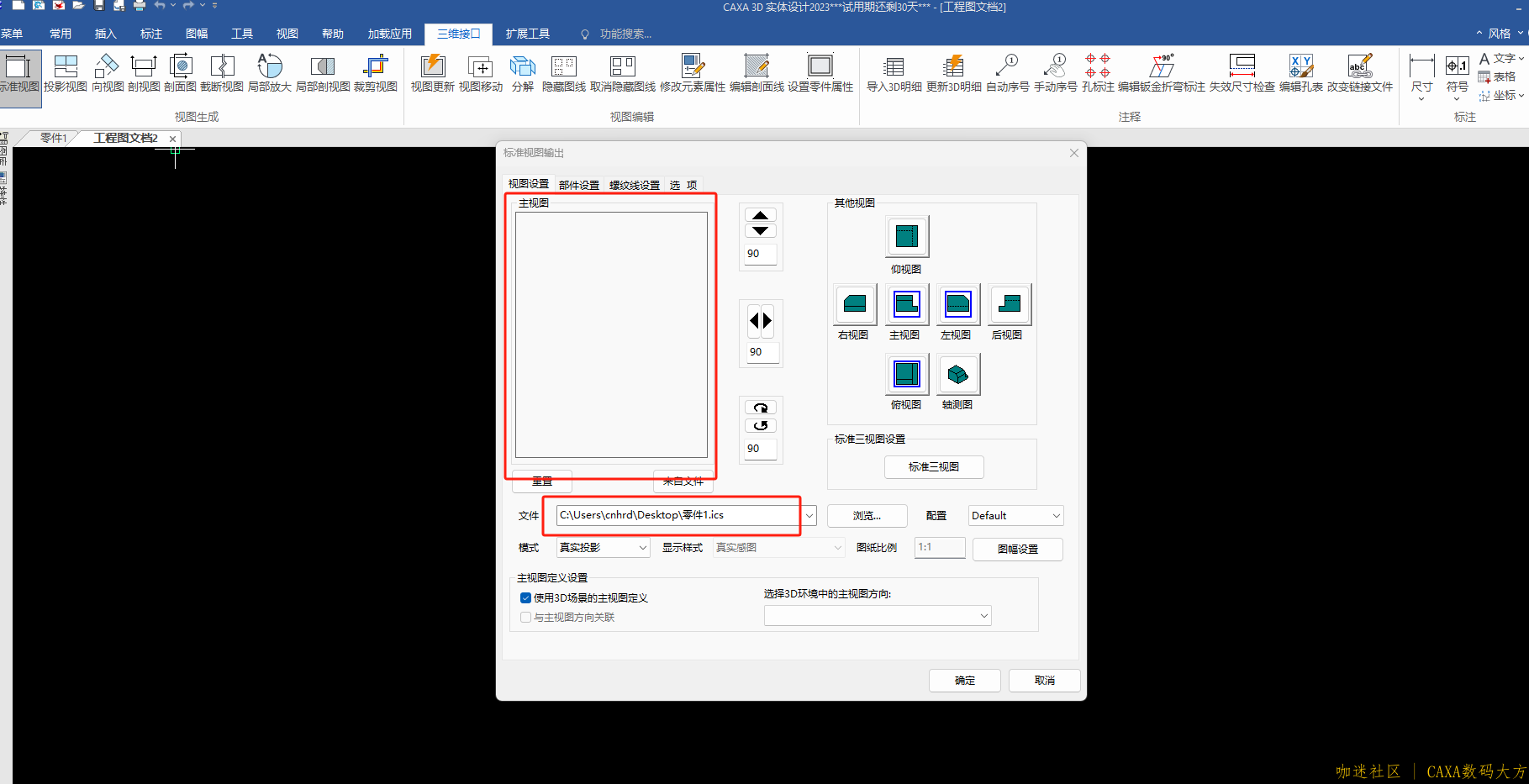Viewport: 1529px width, 784px height.
Task: Open 选择3D环境中的主视图方向 dropdown
Action: (x=878, y=616)
